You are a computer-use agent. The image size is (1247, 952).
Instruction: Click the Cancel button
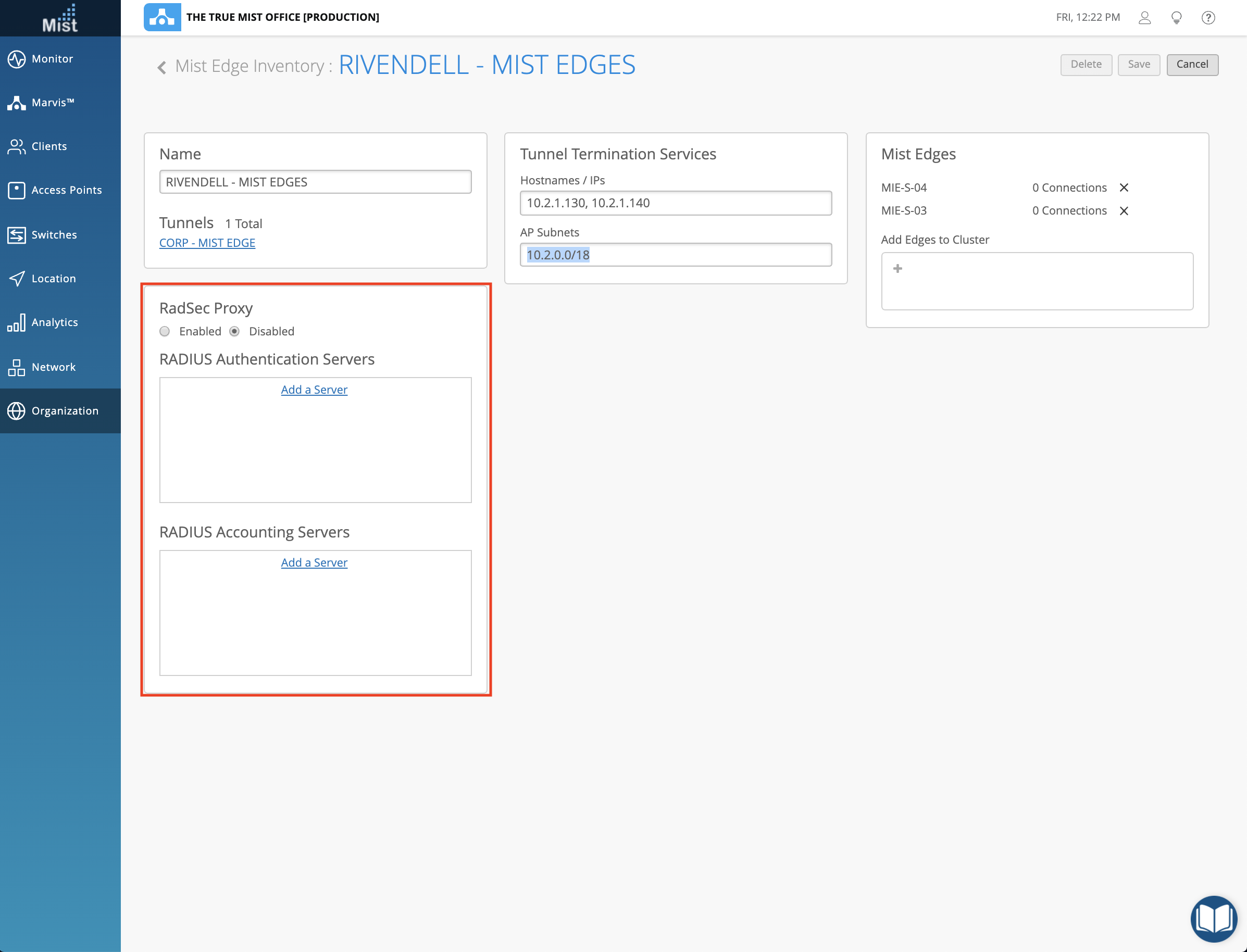pos(1192,65)
